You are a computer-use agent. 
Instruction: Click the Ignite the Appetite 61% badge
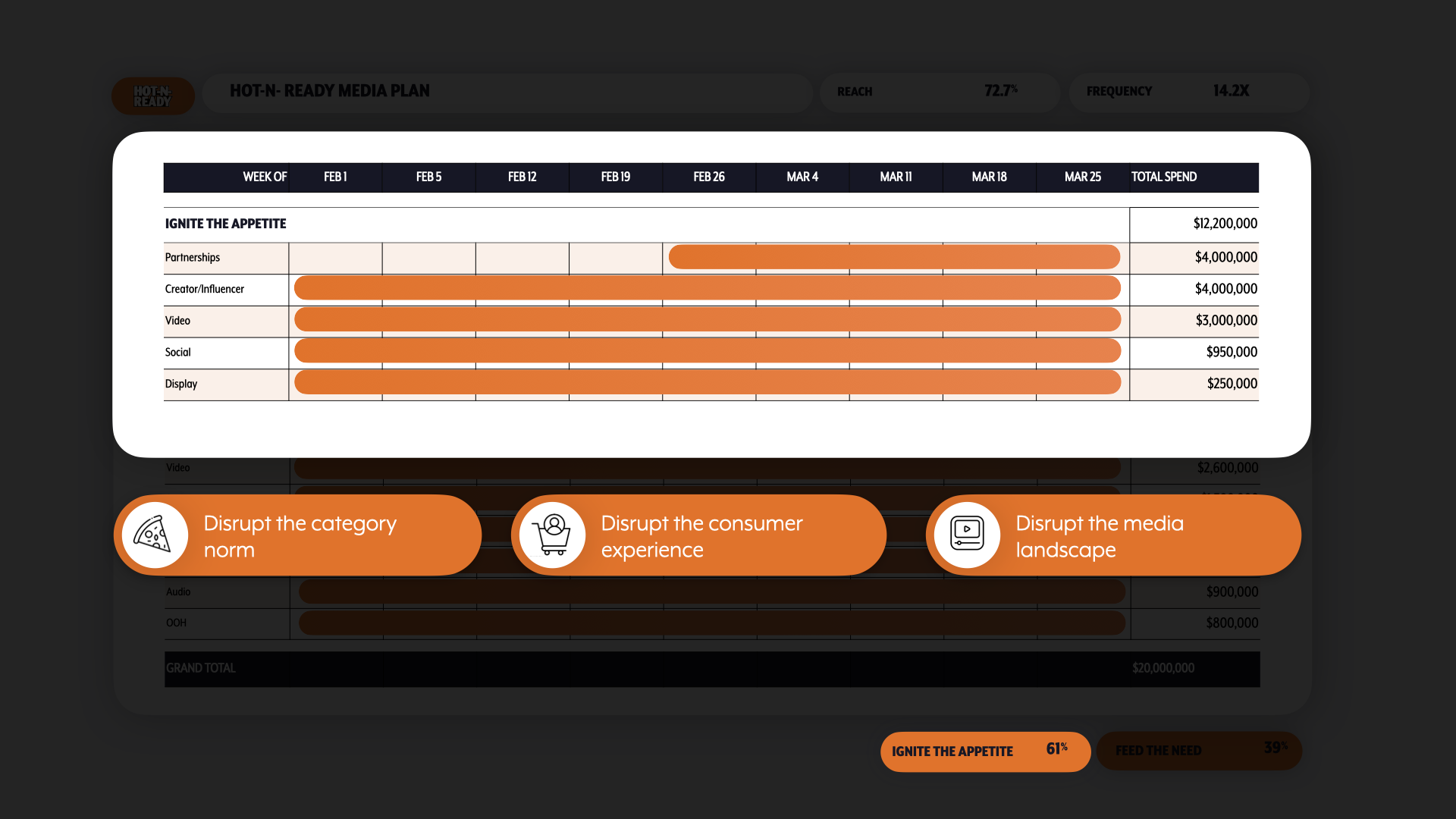pyautogui.click(x=985, y=752)
